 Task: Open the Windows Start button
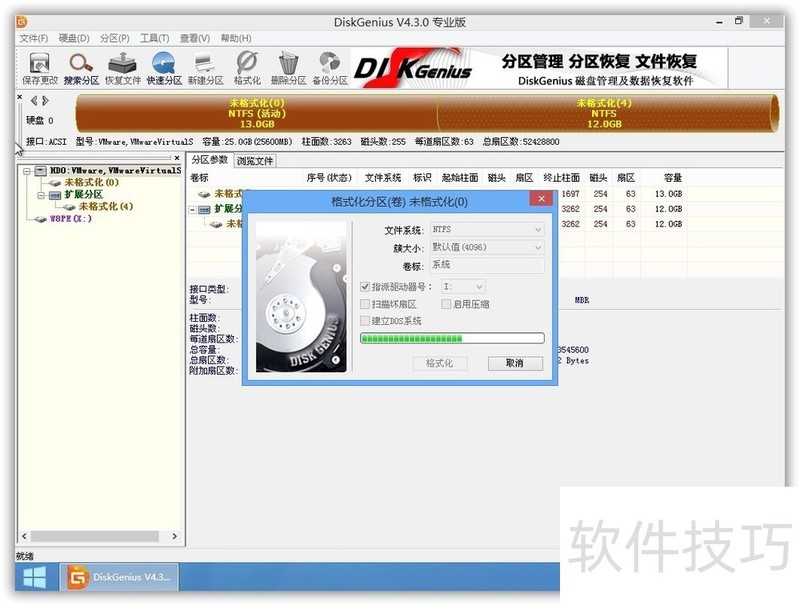(35, 577)
